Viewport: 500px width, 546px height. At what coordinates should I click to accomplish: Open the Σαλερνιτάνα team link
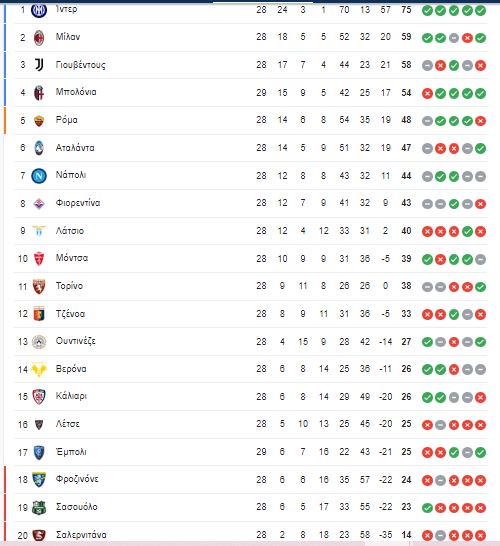pos(81,535)
